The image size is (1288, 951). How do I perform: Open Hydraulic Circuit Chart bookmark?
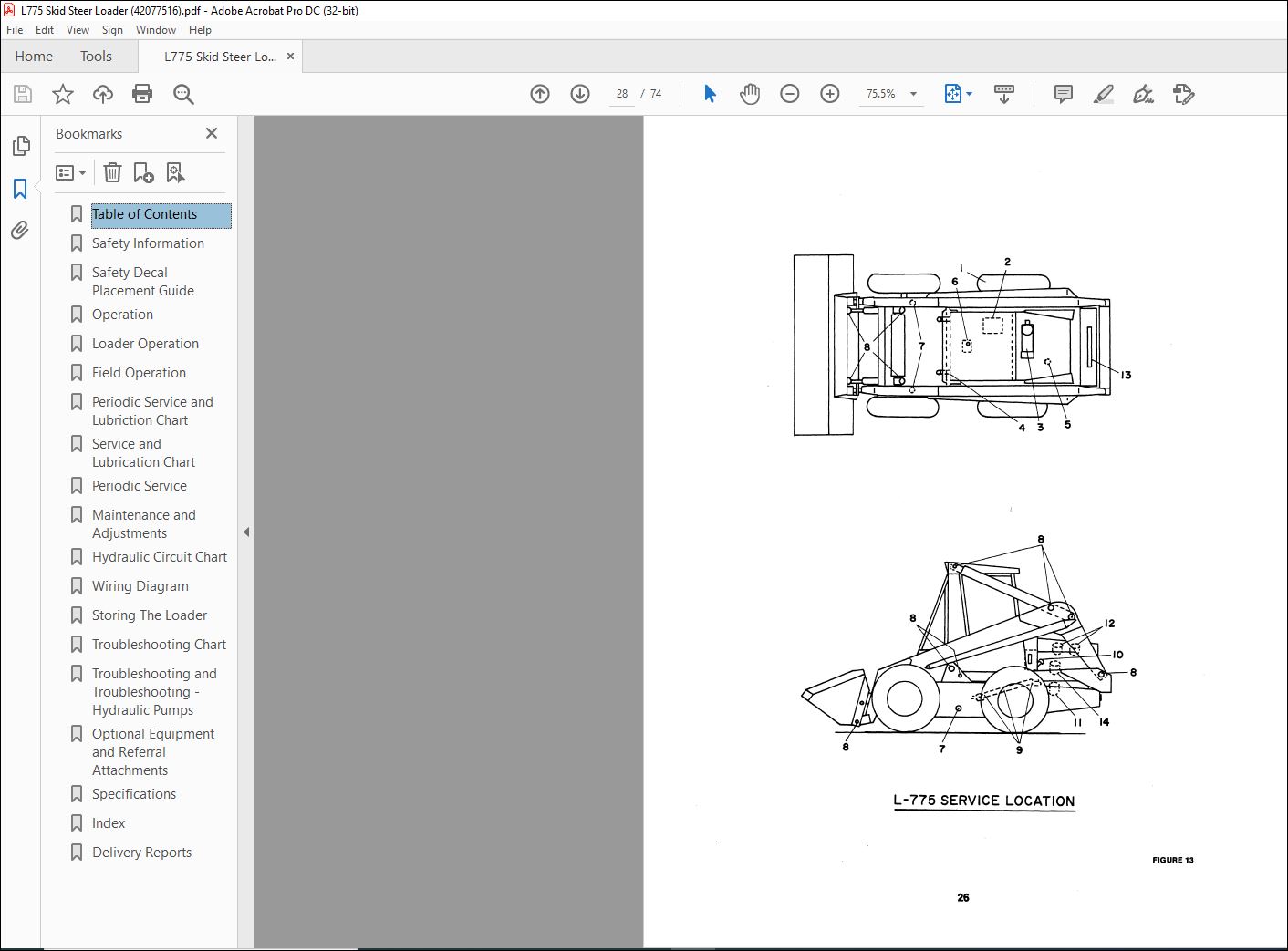(160, 557)
